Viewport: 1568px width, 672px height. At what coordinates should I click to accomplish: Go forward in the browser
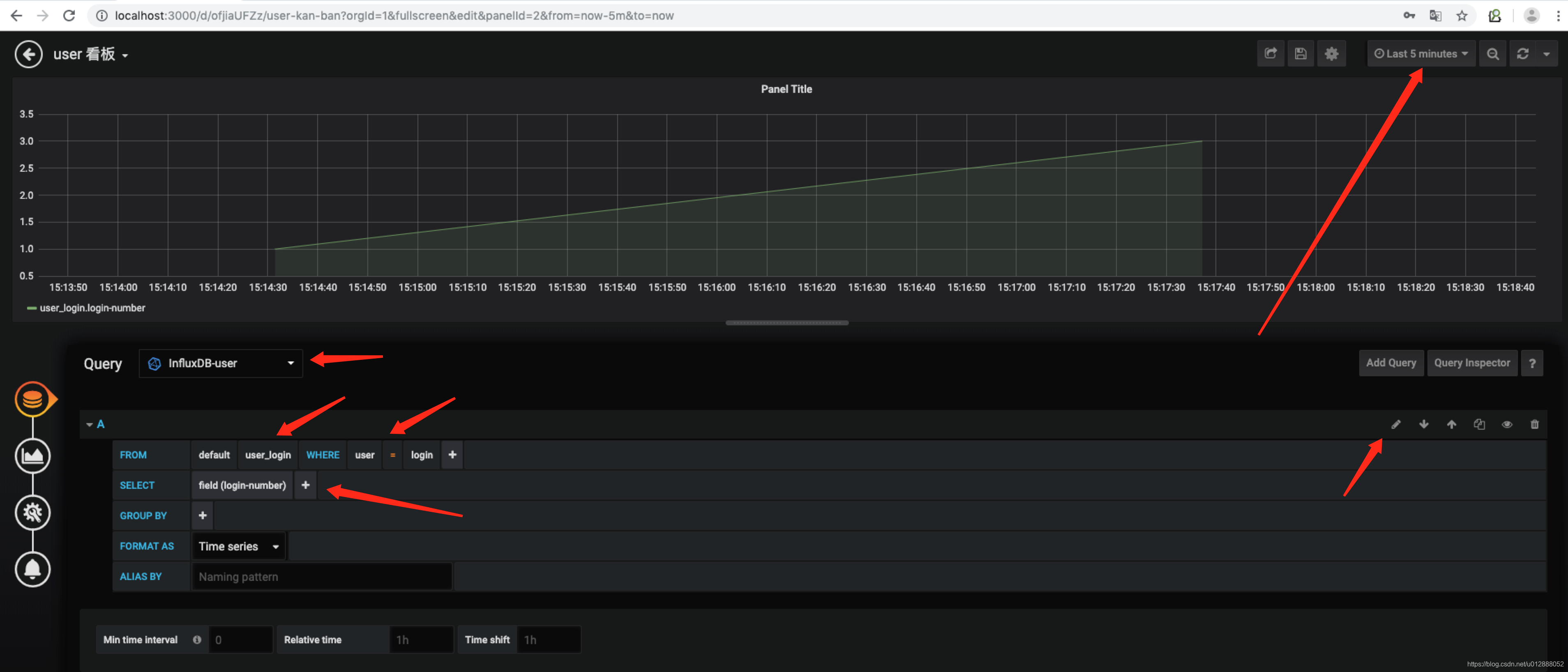pyautogui.click(x=43, y=16)
